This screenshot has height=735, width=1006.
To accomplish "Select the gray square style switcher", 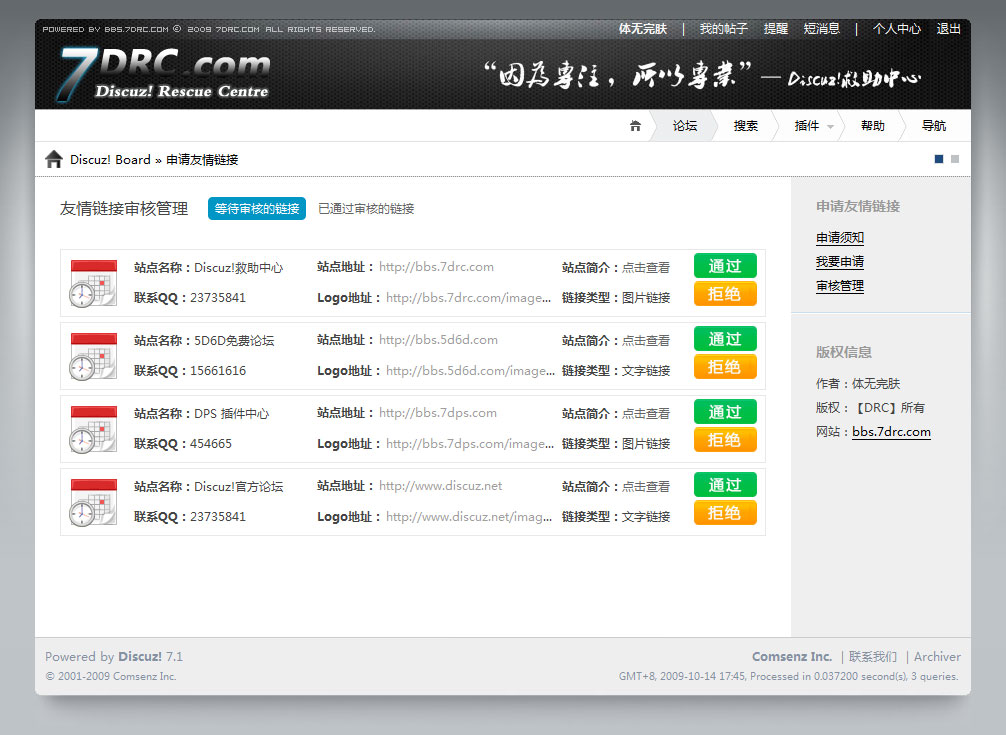I will [x=955, y=159].
